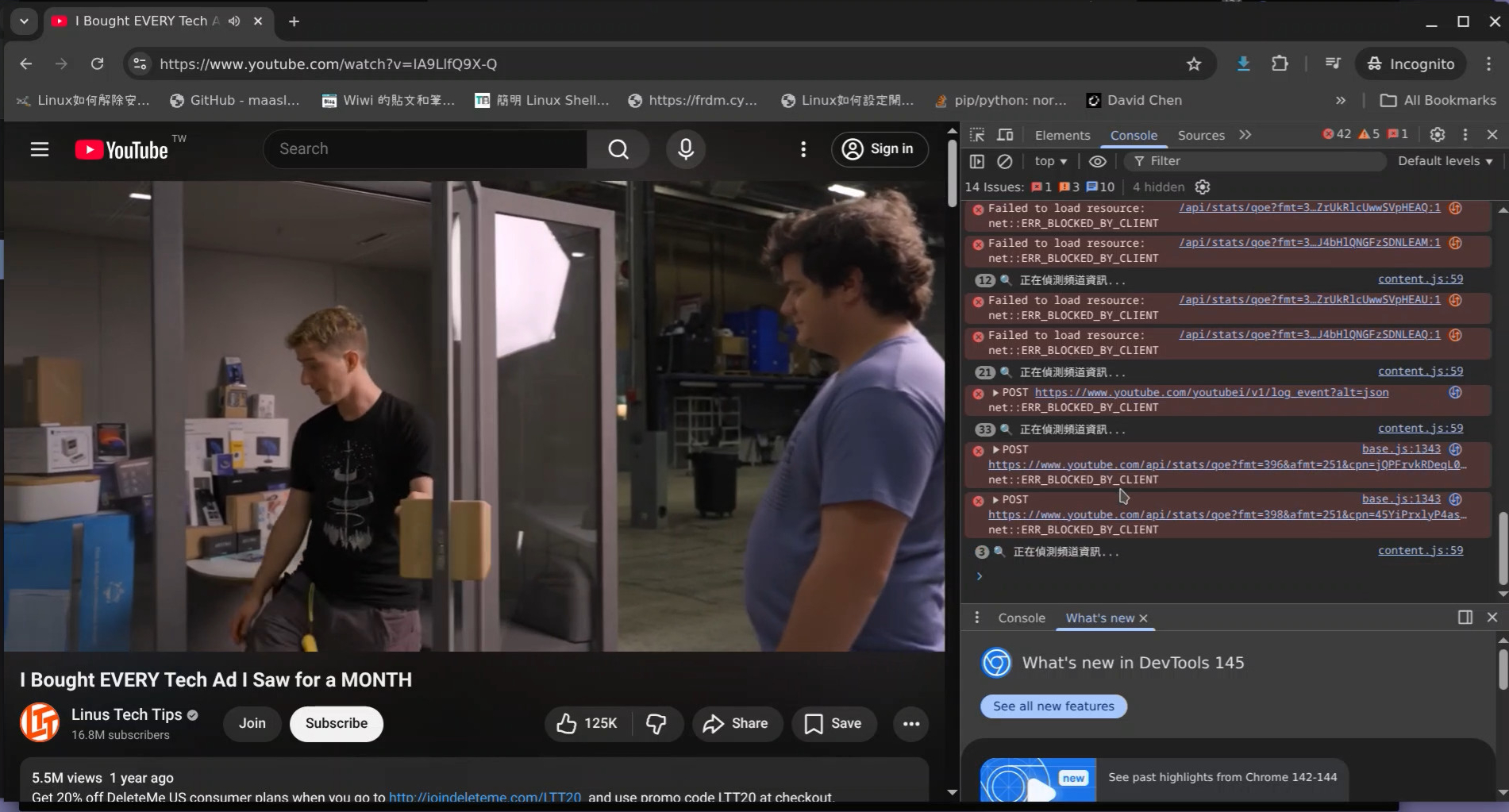
Task: Open DevTools settings gear icon
Action: pos(1437,135)
